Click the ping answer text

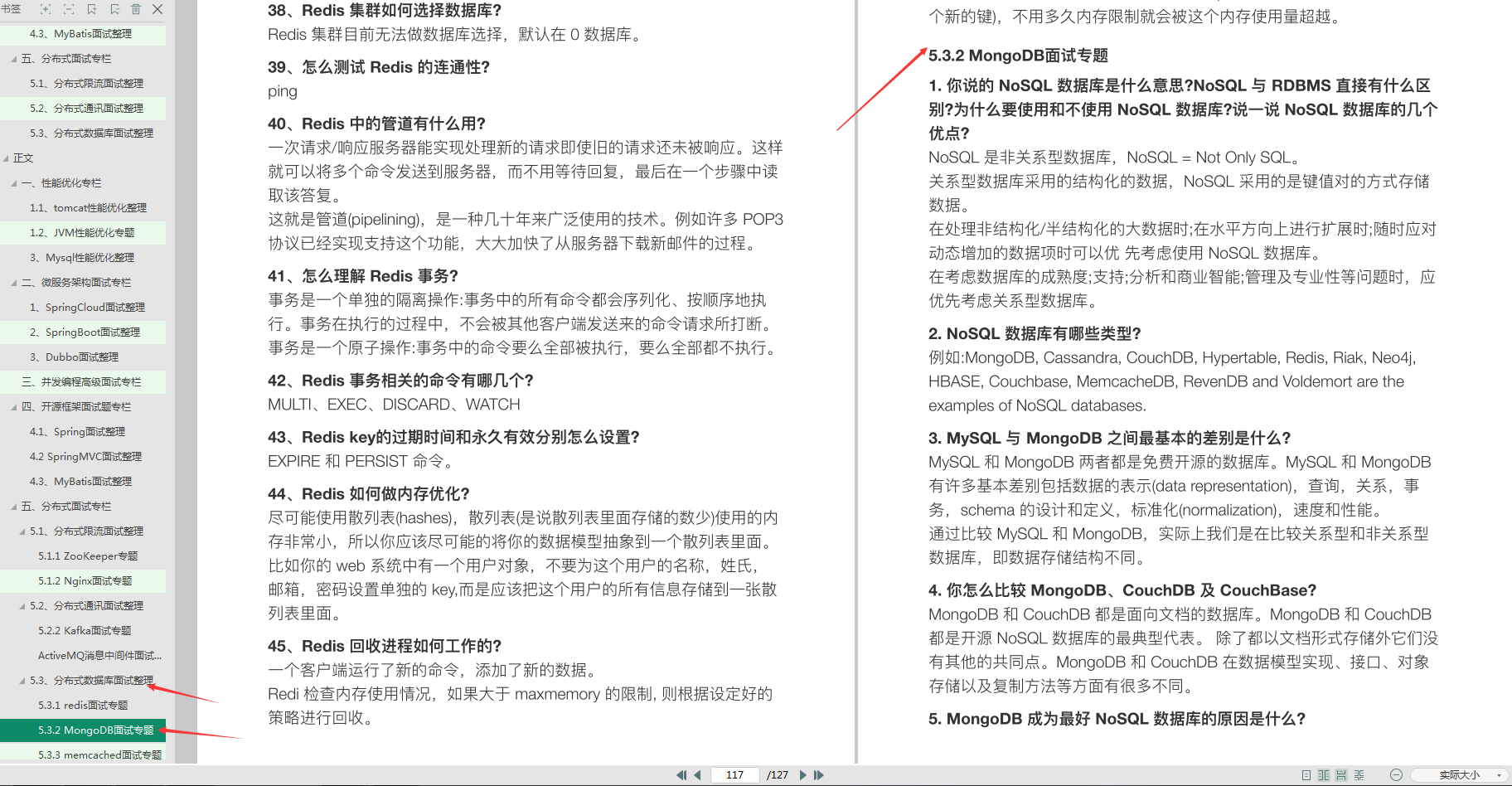pyautogui.click(x=283, y=92)
